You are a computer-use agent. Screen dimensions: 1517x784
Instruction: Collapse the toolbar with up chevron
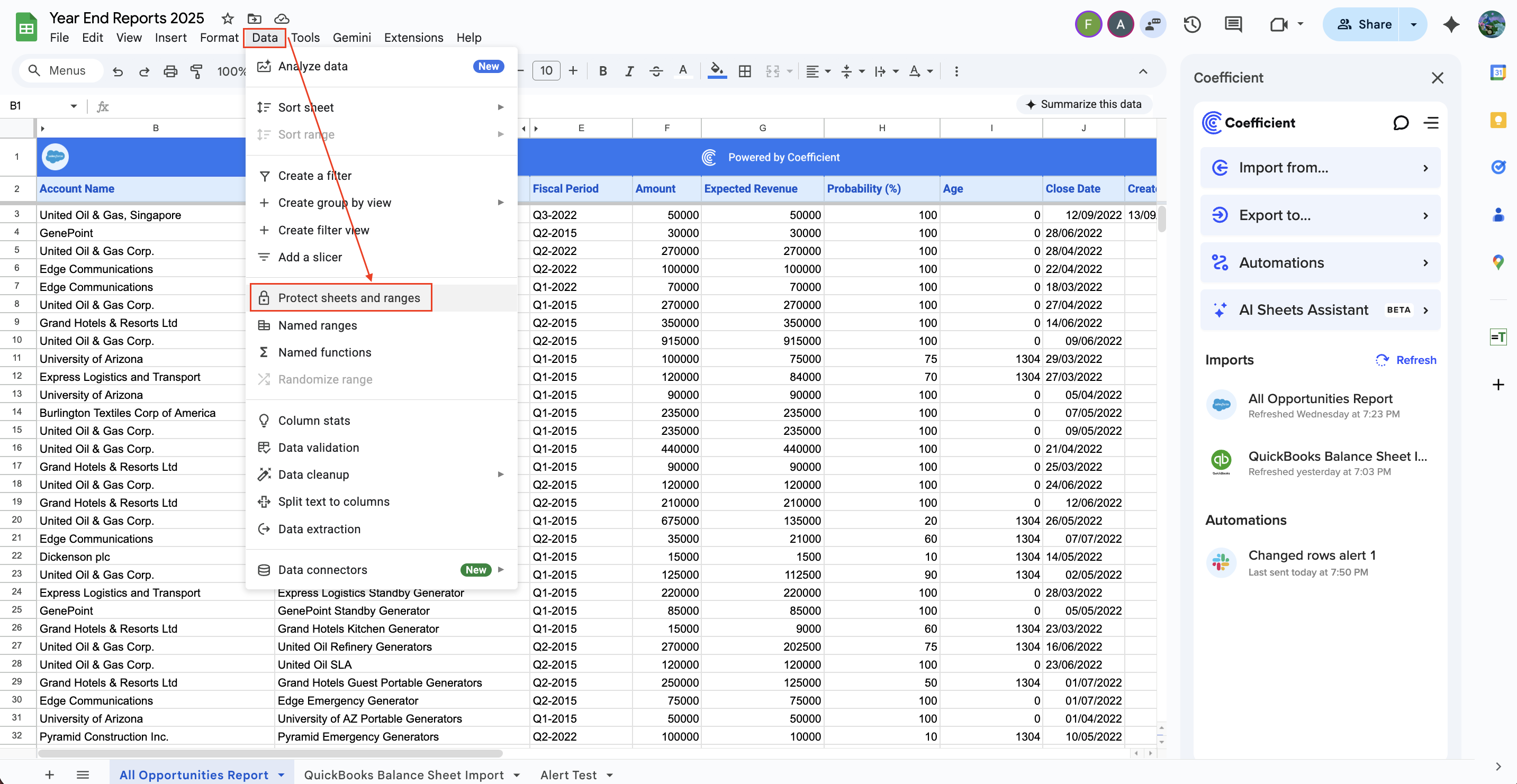pos(1142,71)
